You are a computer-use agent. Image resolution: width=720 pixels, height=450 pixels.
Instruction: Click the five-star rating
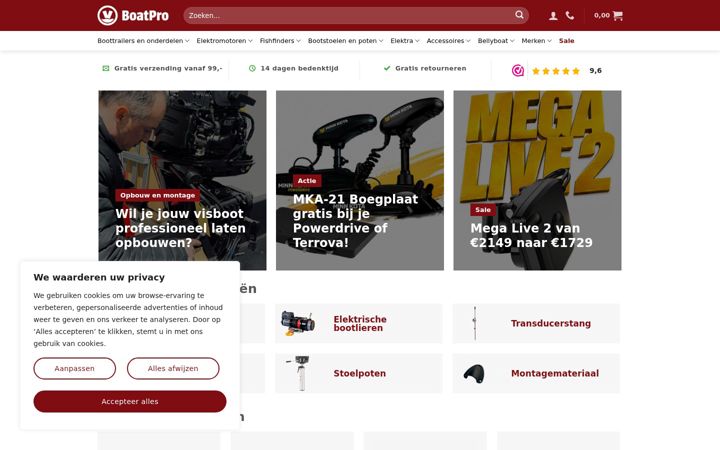point(556,71)
